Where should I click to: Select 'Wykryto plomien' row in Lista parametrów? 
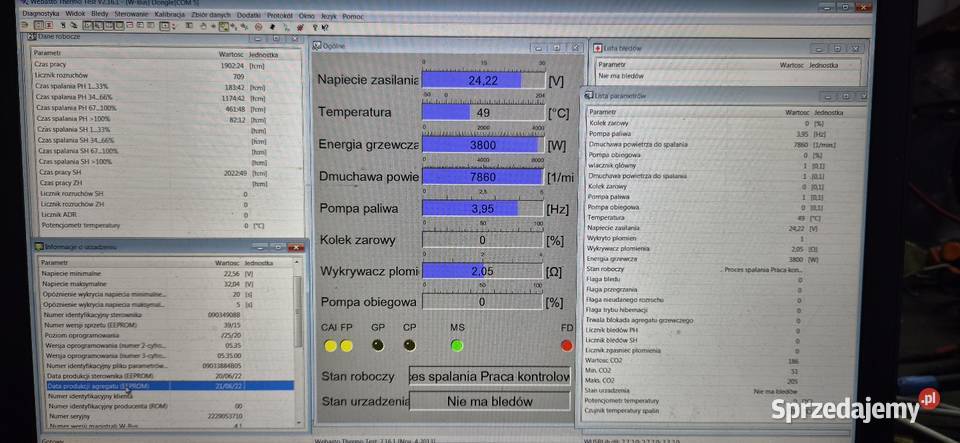pyautogui.click(x=726, y=238)
